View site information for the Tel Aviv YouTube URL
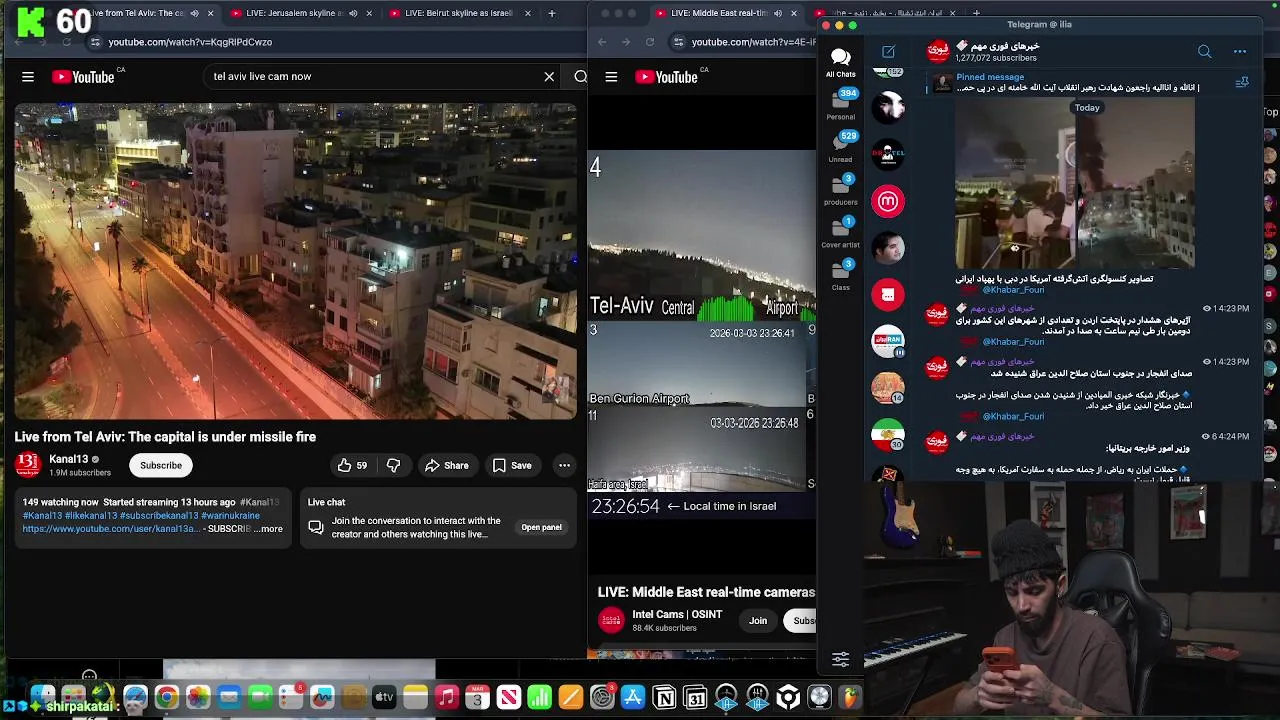The image size is (1280, 720). tap(95, 42)
